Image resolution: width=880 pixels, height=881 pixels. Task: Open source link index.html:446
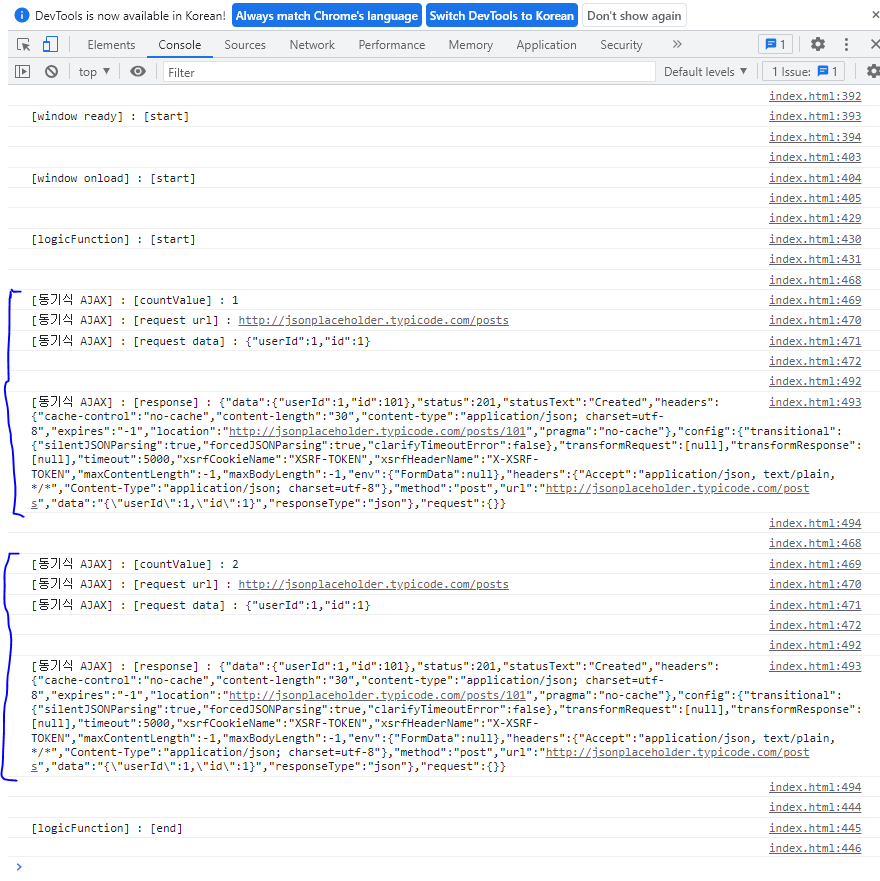(815, 848)
